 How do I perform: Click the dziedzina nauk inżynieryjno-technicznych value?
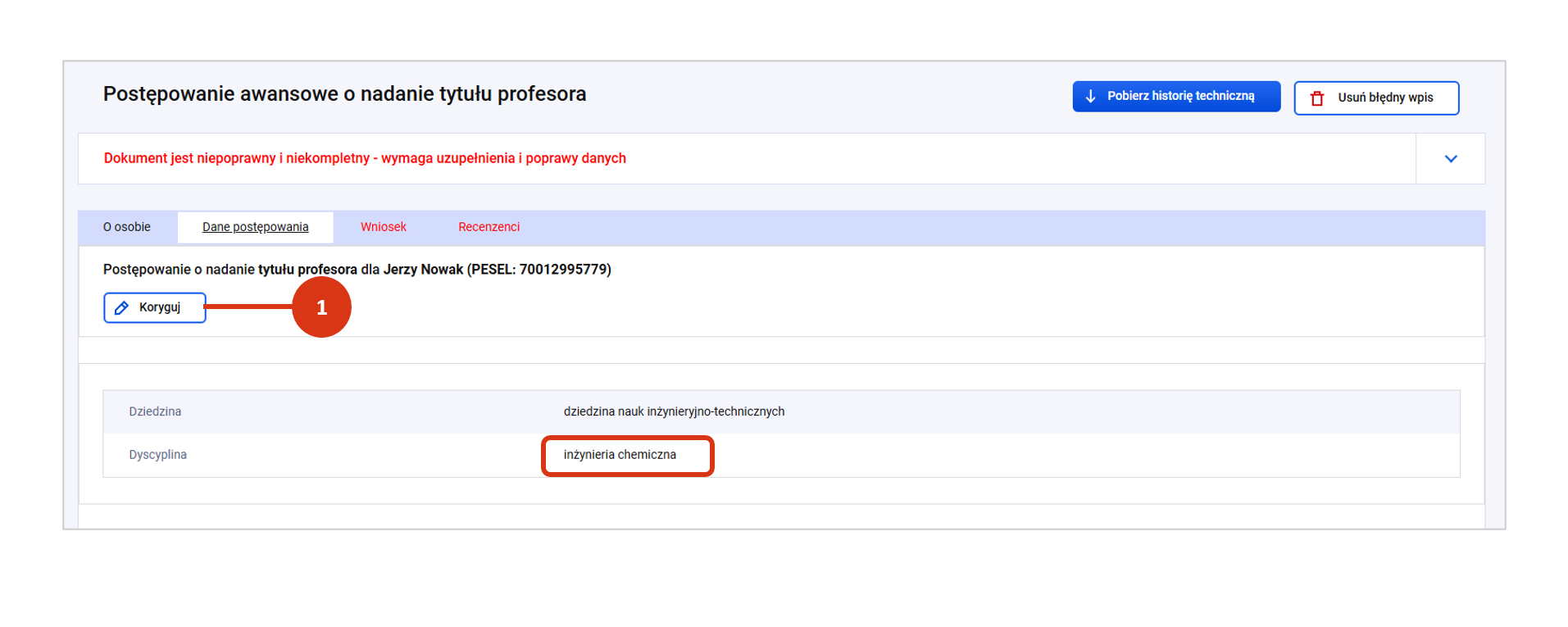point(674,411)
